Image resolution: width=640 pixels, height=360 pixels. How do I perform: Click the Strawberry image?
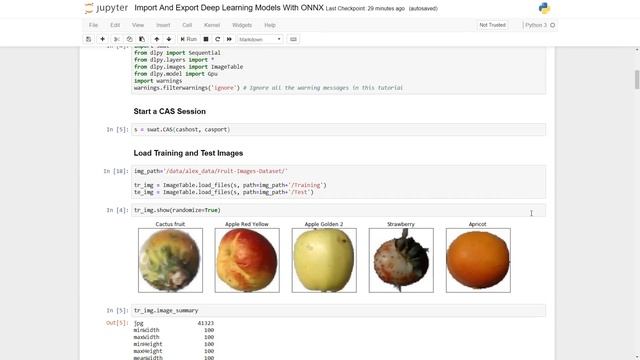coord(401,260)
